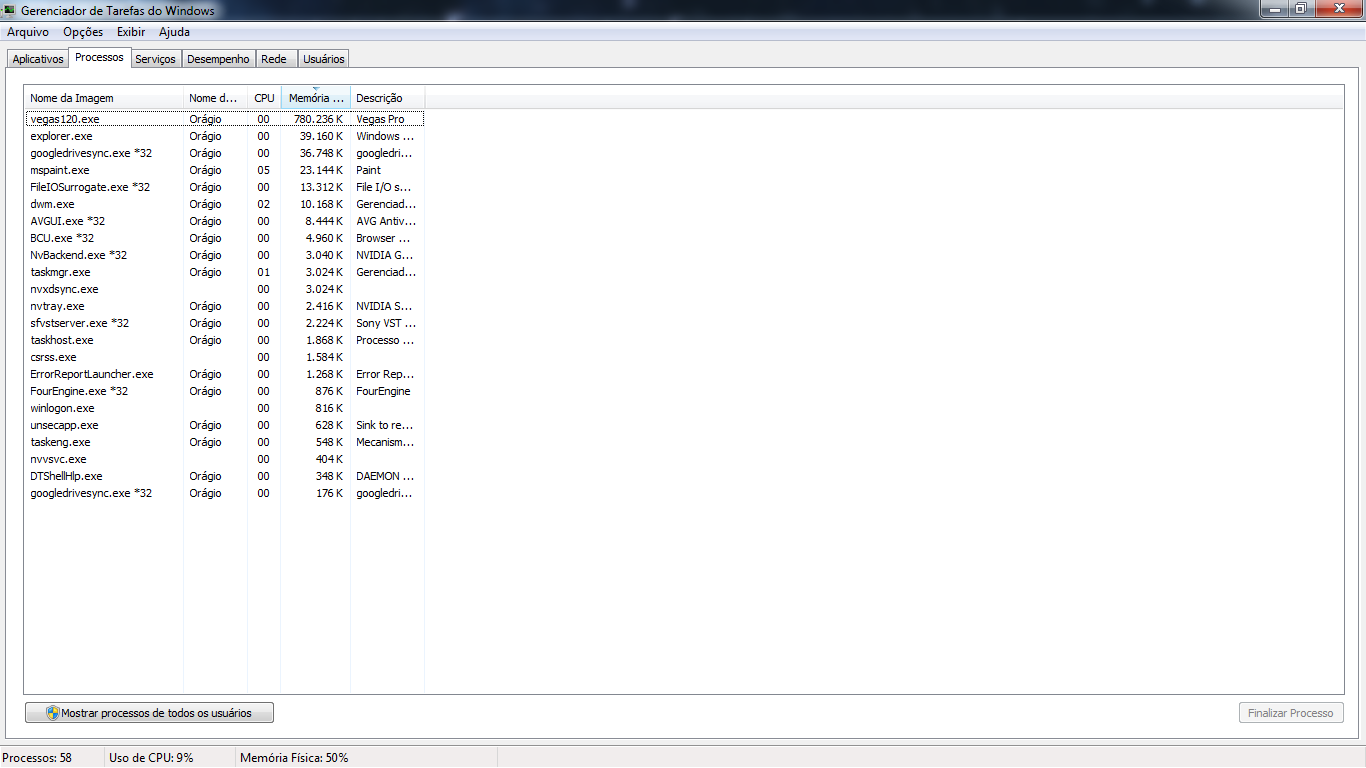Open the Desempenho tab

click(218, 59)
